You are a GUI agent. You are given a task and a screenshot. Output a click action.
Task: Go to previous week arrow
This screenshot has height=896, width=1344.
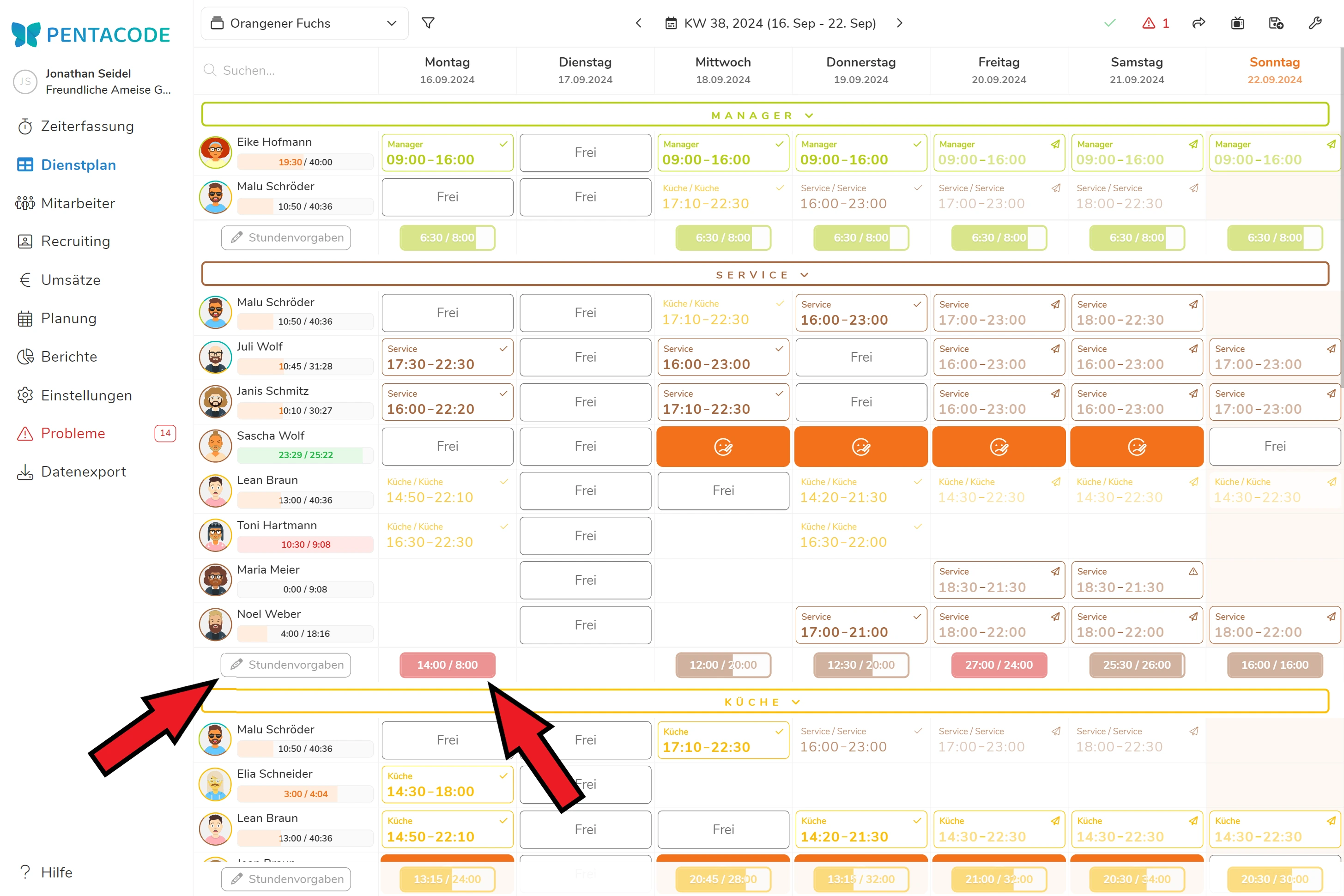(x=639, y=23)
